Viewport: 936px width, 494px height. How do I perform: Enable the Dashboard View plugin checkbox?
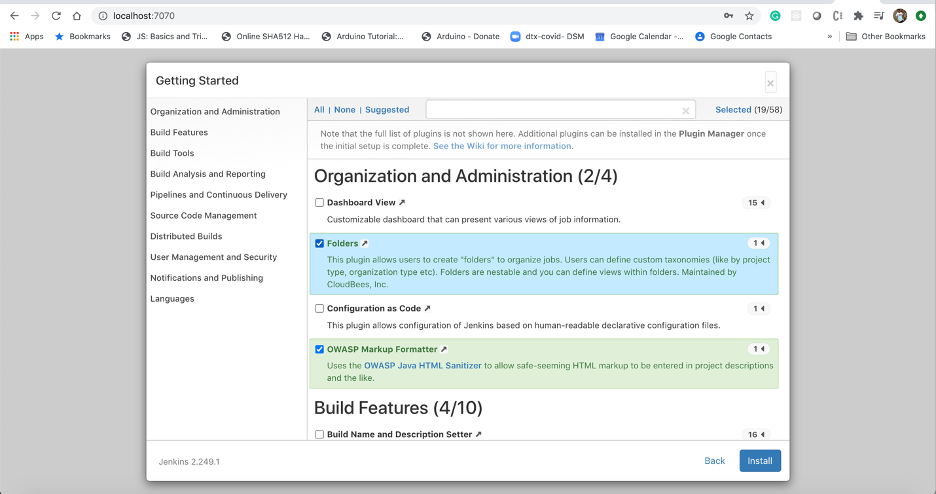[319, 203]
